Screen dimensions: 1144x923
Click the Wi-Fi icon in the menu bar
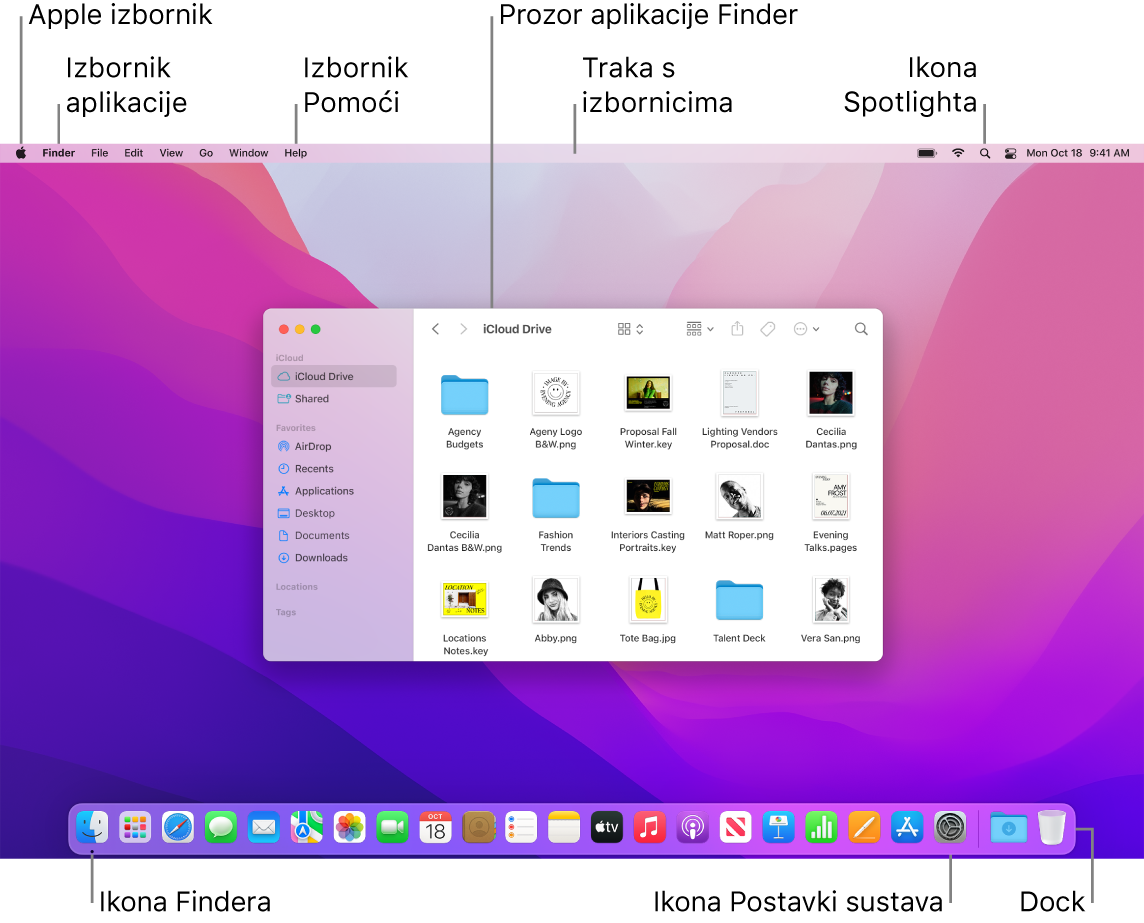coord(958,153)
